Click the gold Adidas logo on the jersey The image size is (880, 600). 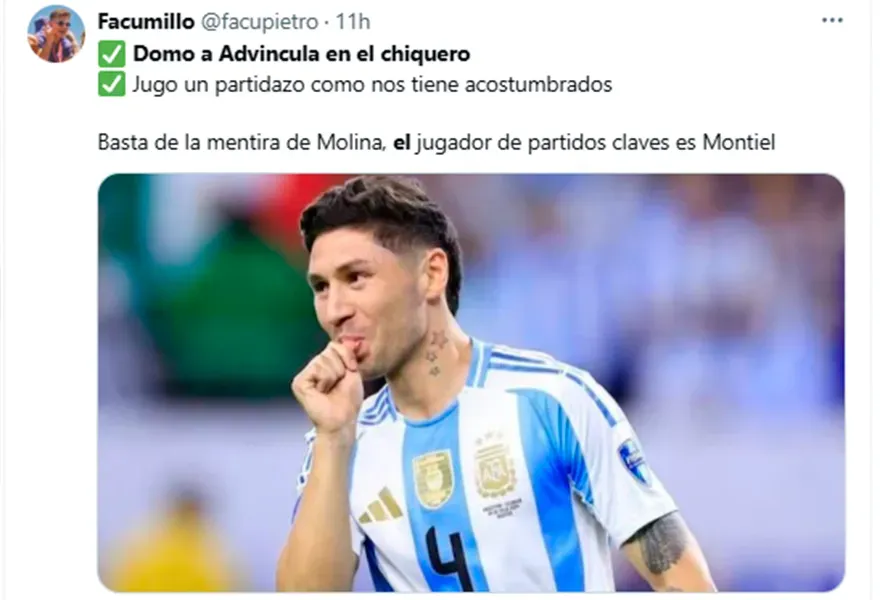pyautogui.click(x=381, y=506)
